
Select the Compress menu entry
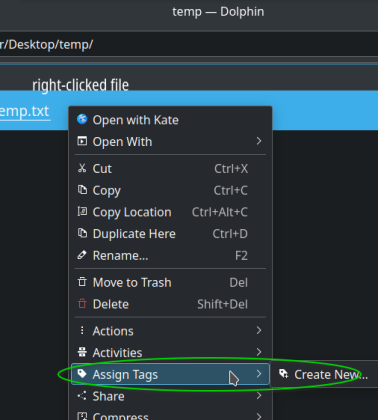point(170,415)
